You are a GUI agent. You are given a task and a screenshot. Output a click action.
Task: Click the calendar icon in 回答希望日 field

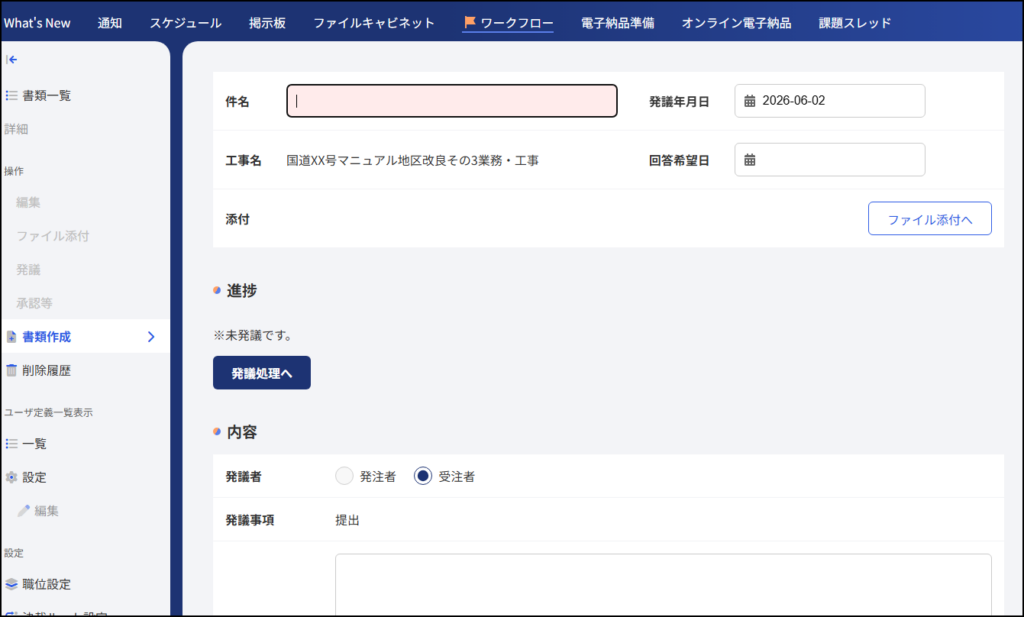(750, 159)
